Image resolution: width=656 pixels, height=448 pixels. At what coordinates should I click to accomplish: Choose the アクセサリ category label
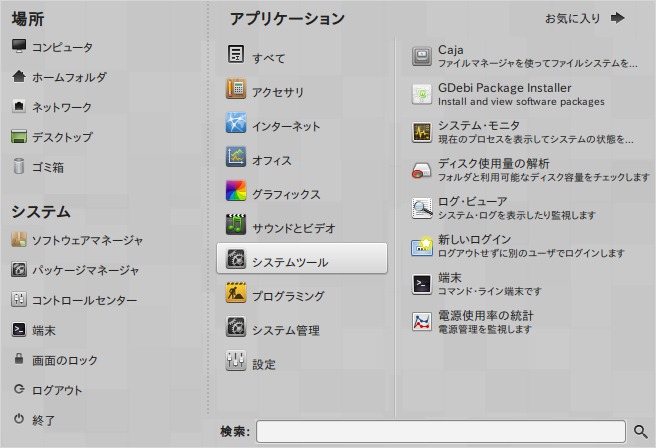point(278,92)
